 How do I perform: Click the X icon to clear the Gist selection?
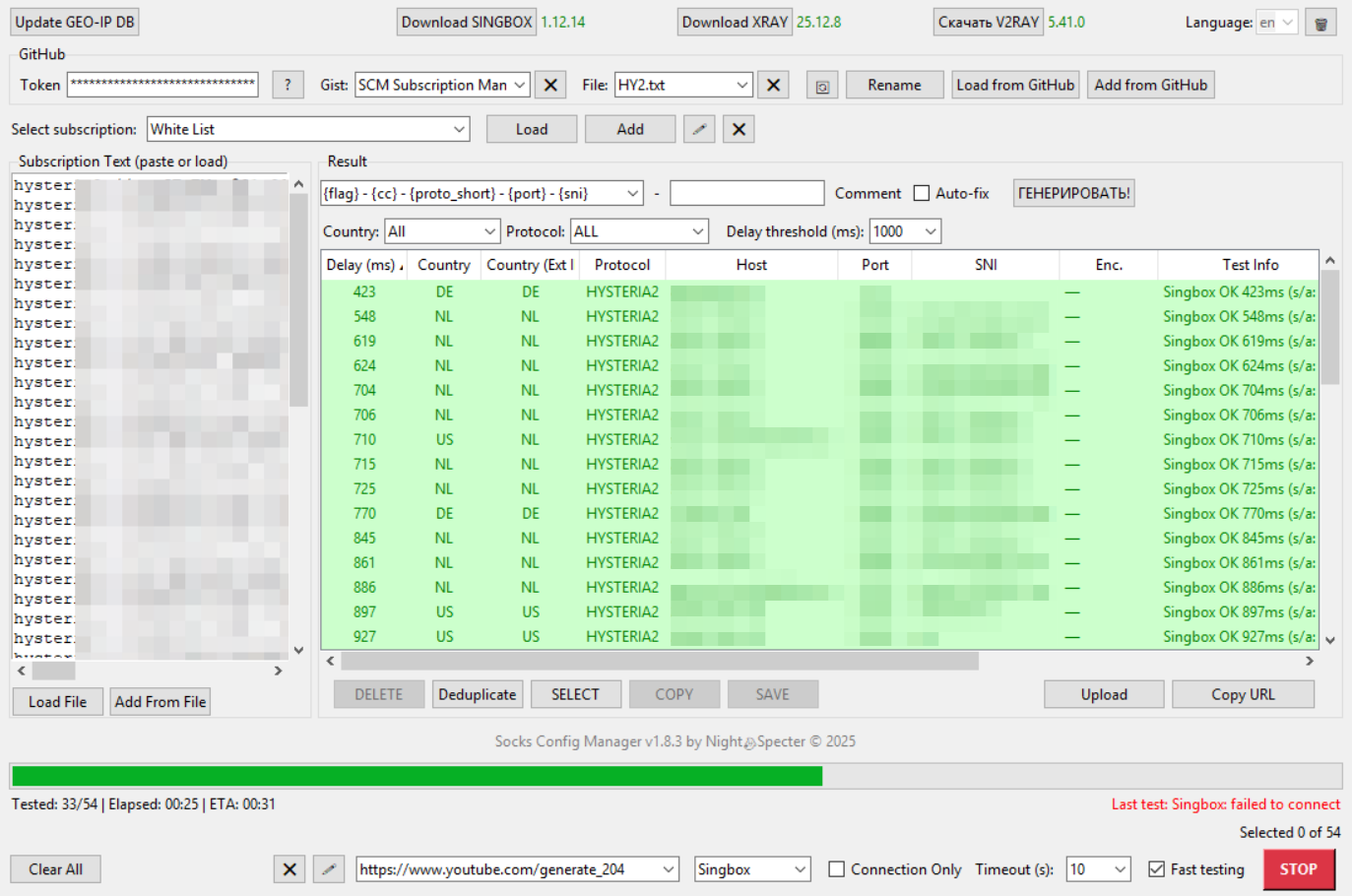(550, 85)
